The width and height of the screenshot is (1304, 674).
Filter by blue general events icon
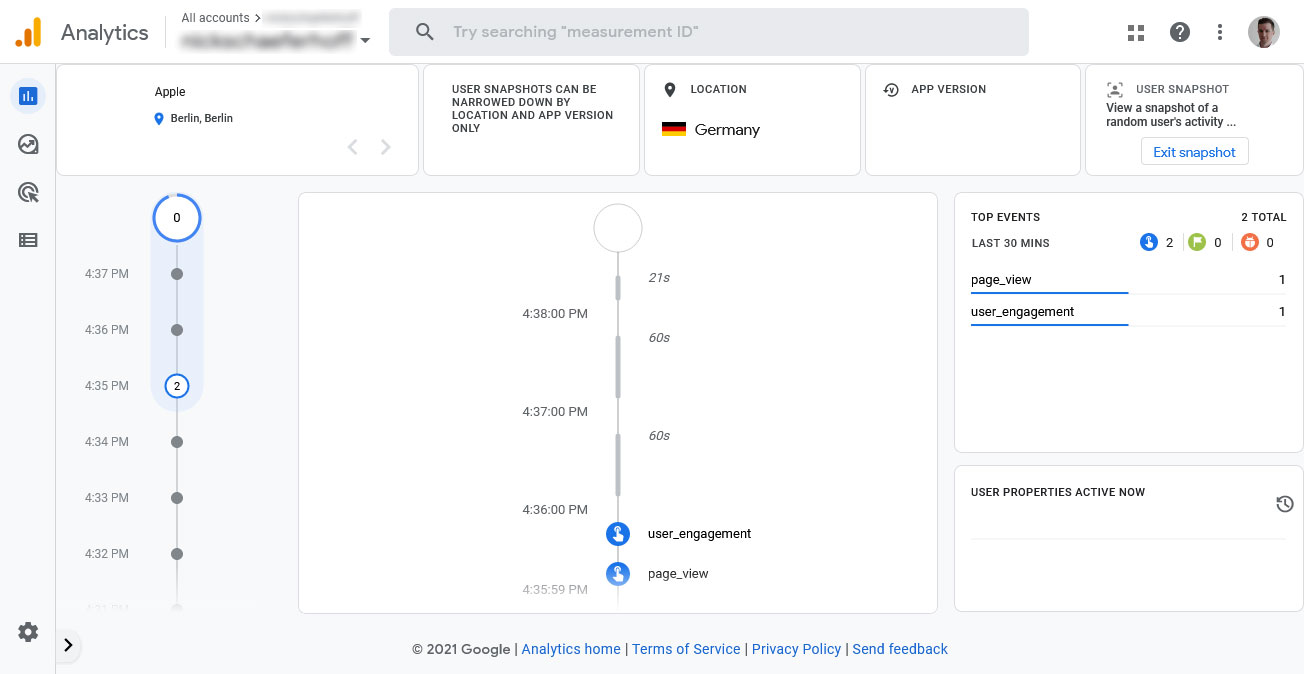[1148, 242]
